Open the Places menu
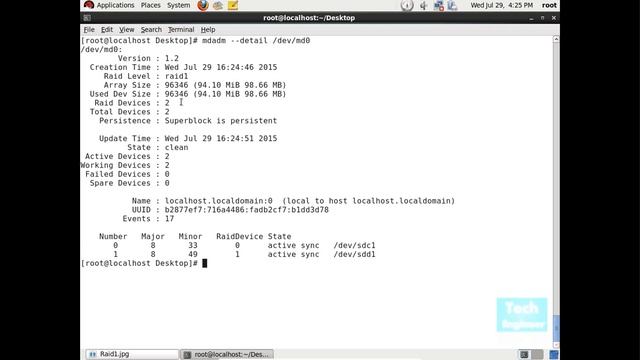 click(x=151, y=5)
